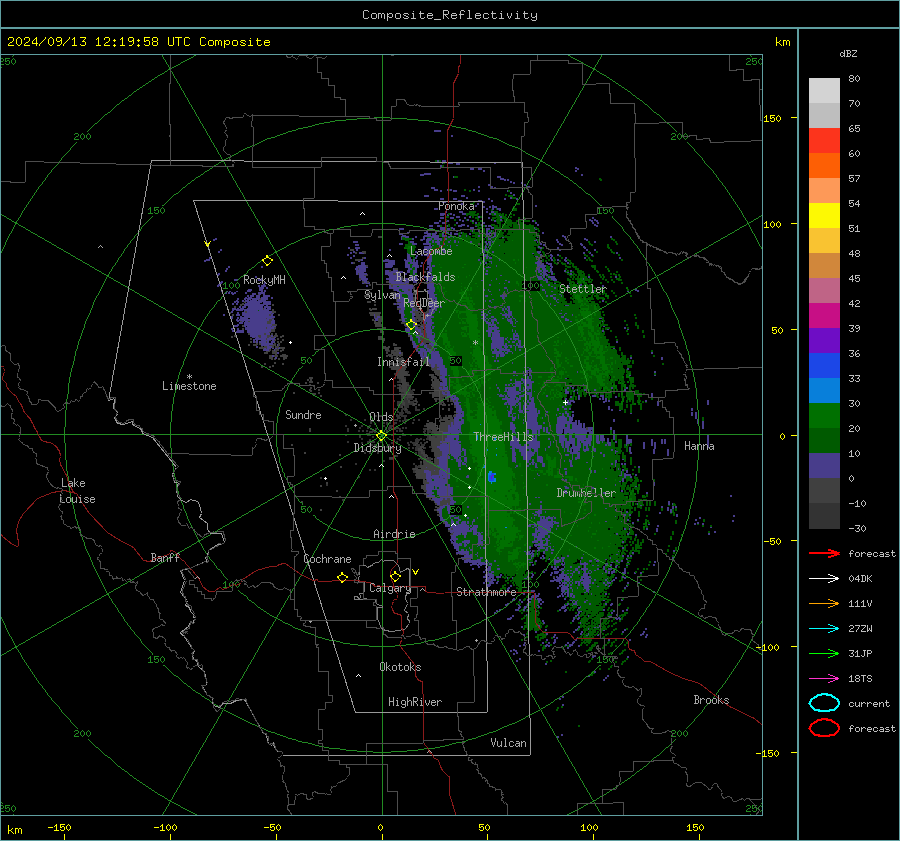Click the Lake Louise label
The image size is (900, 841).
77,491
